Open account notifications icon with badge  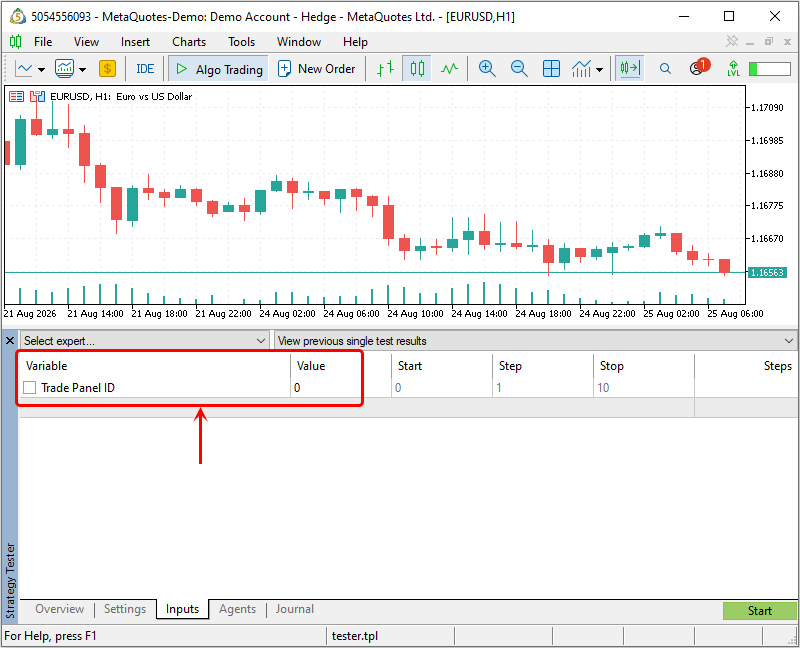(x=699, y=67)
